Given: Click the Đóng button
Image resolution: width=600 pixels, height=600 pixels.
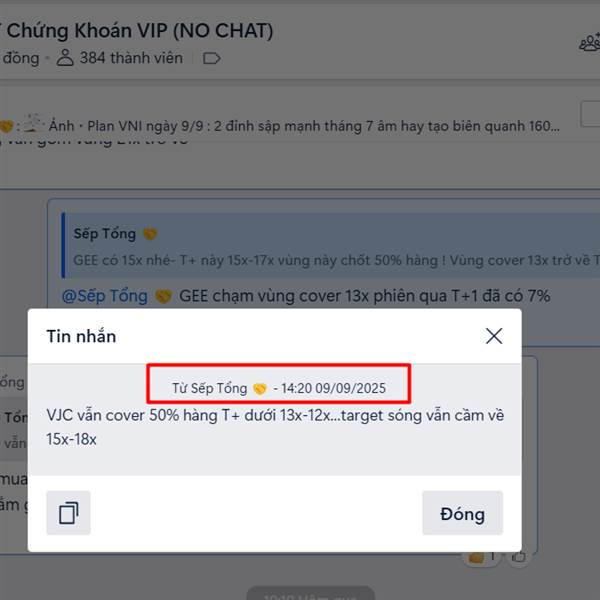Looking at the screenshot, I should 462,513.
